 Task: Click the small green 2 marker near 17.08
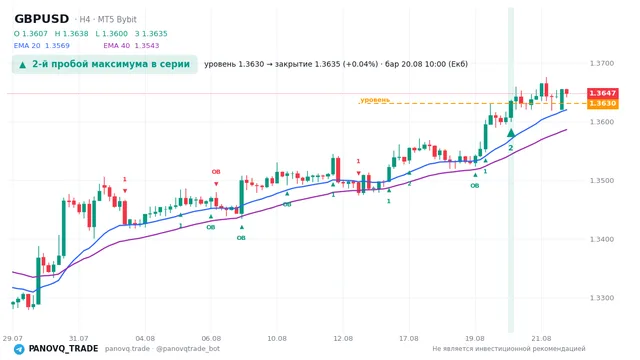(x=409, y=184)
